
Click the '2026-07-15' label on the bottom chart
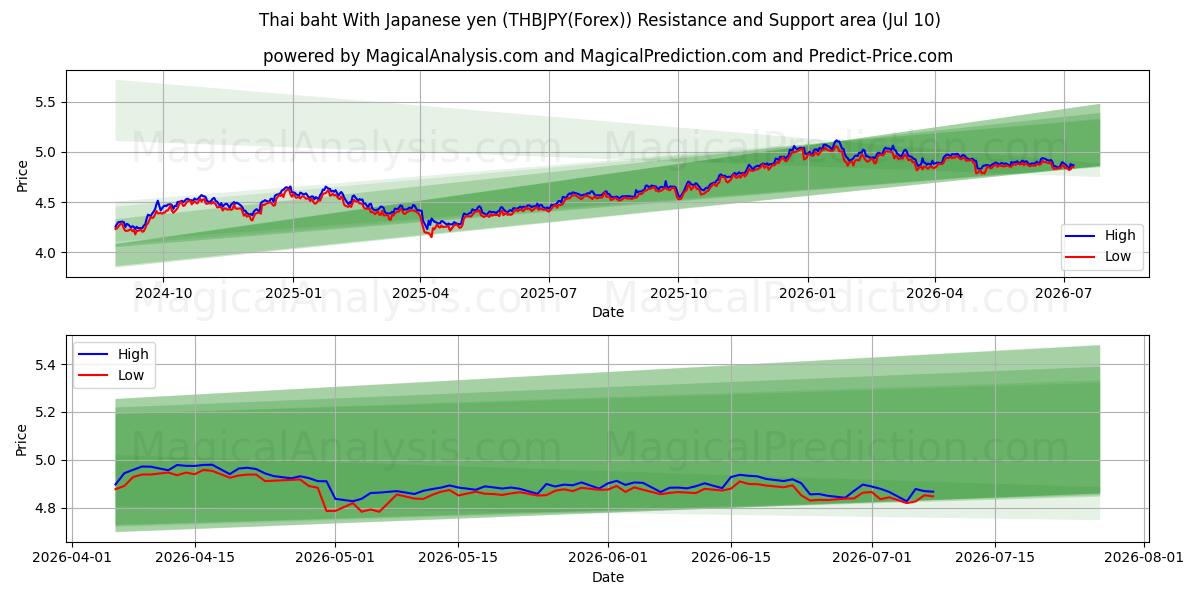(x=994, y=558)
